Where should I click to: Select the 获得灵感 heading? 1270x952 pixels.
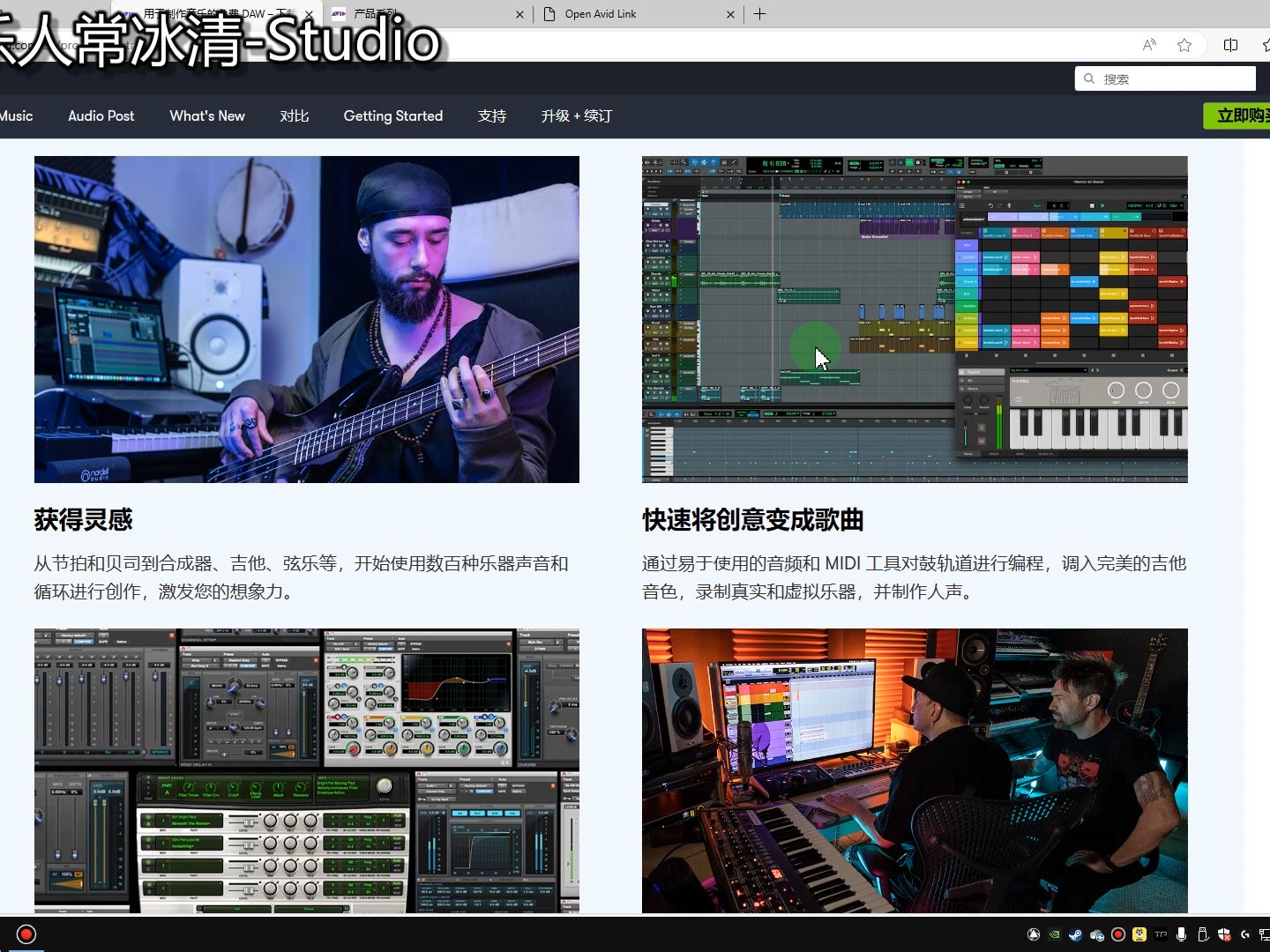[84, 520]
